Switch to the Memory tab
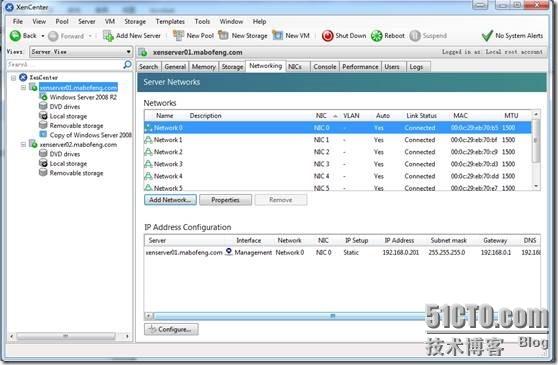Viewport: 558px width, 365px height. [204, 67]
